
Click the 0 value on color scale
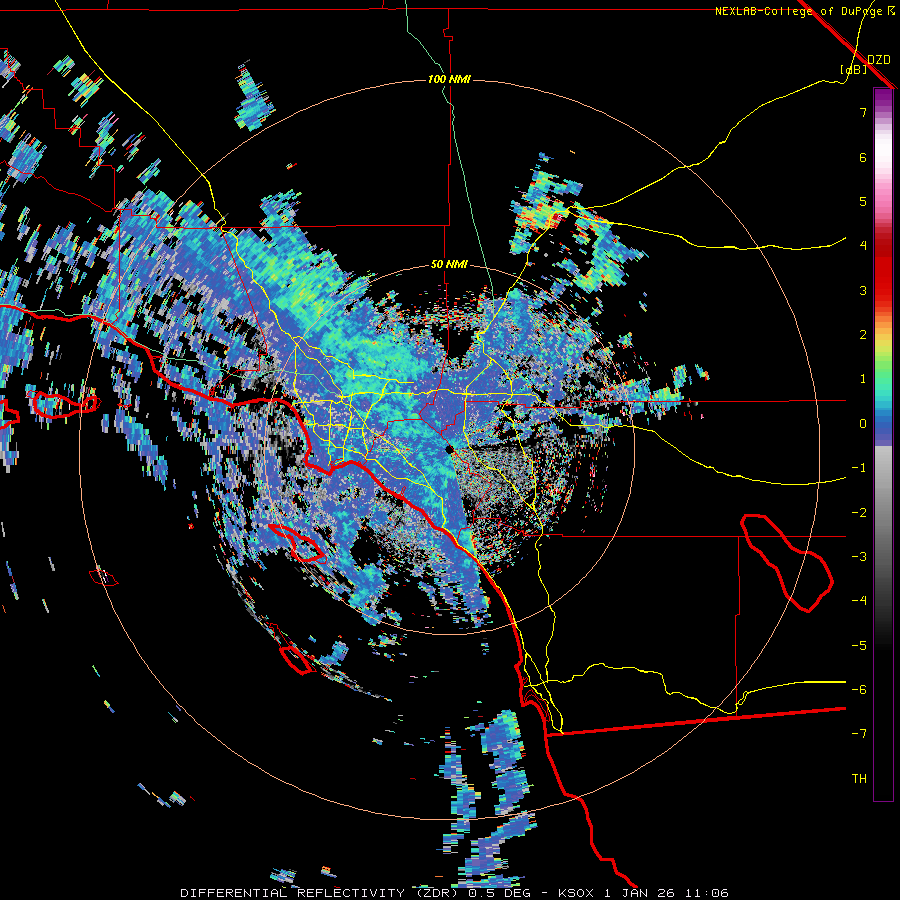point(863,424)
